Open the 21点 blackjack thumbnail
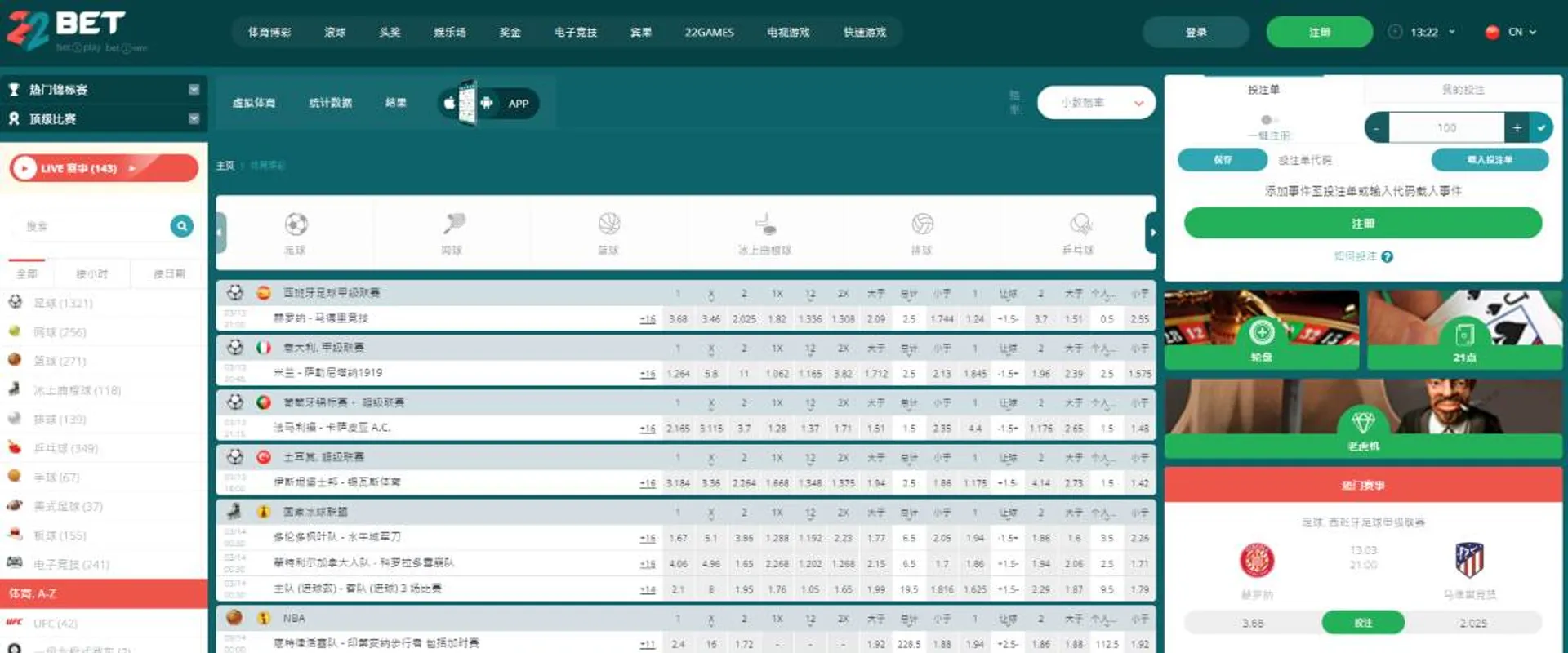 coord(1464,329)
